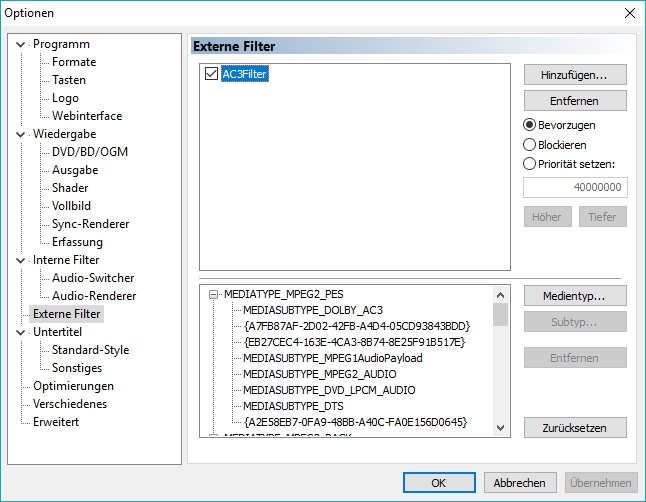This screenshot has width=646, height=502.
Task: Select the Untertitel tree item
Action: click(x=57, y=332)
